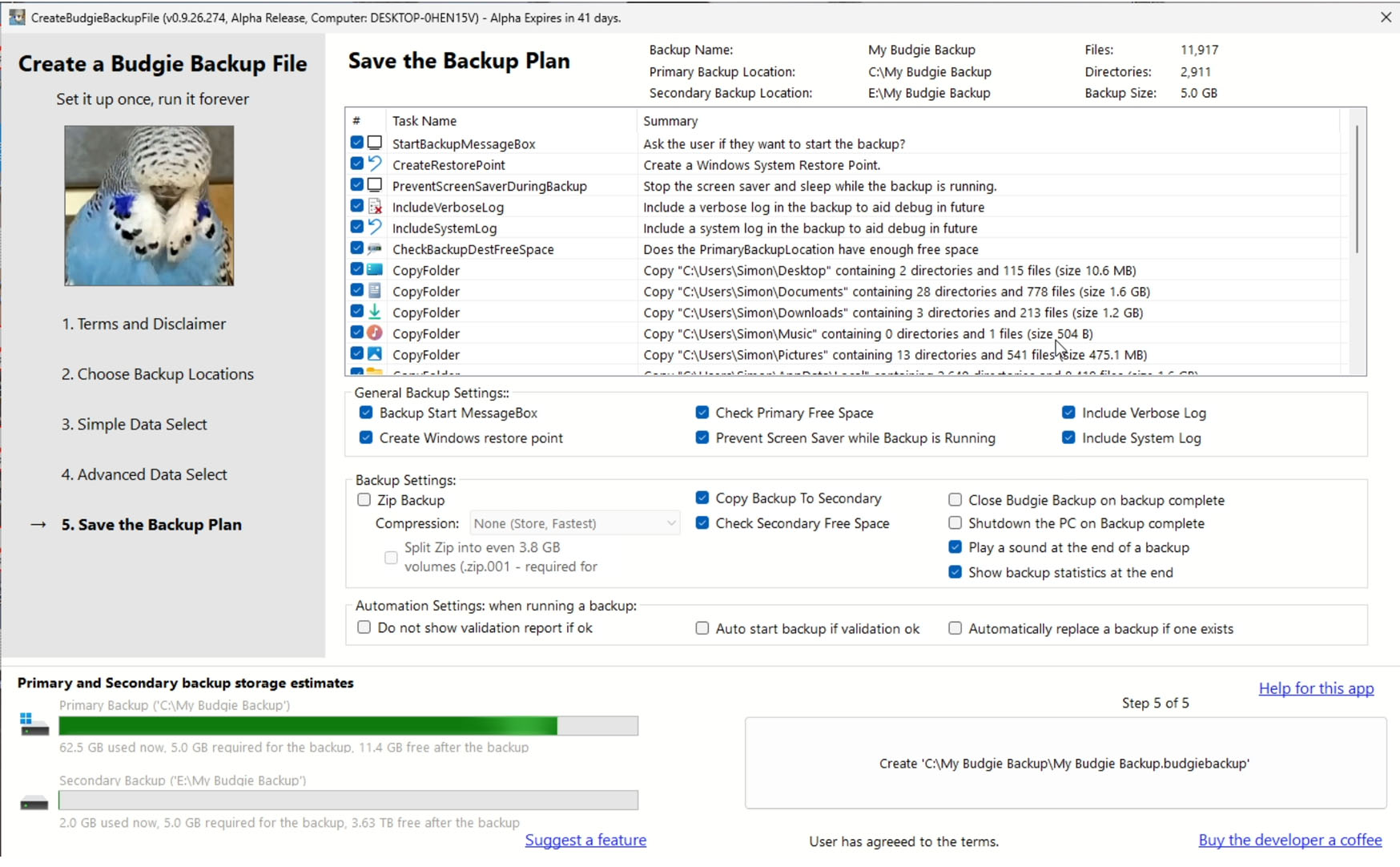Enable Do not show validation report if ok
The height and width of the screenshot is (867, 1400).
364,627
